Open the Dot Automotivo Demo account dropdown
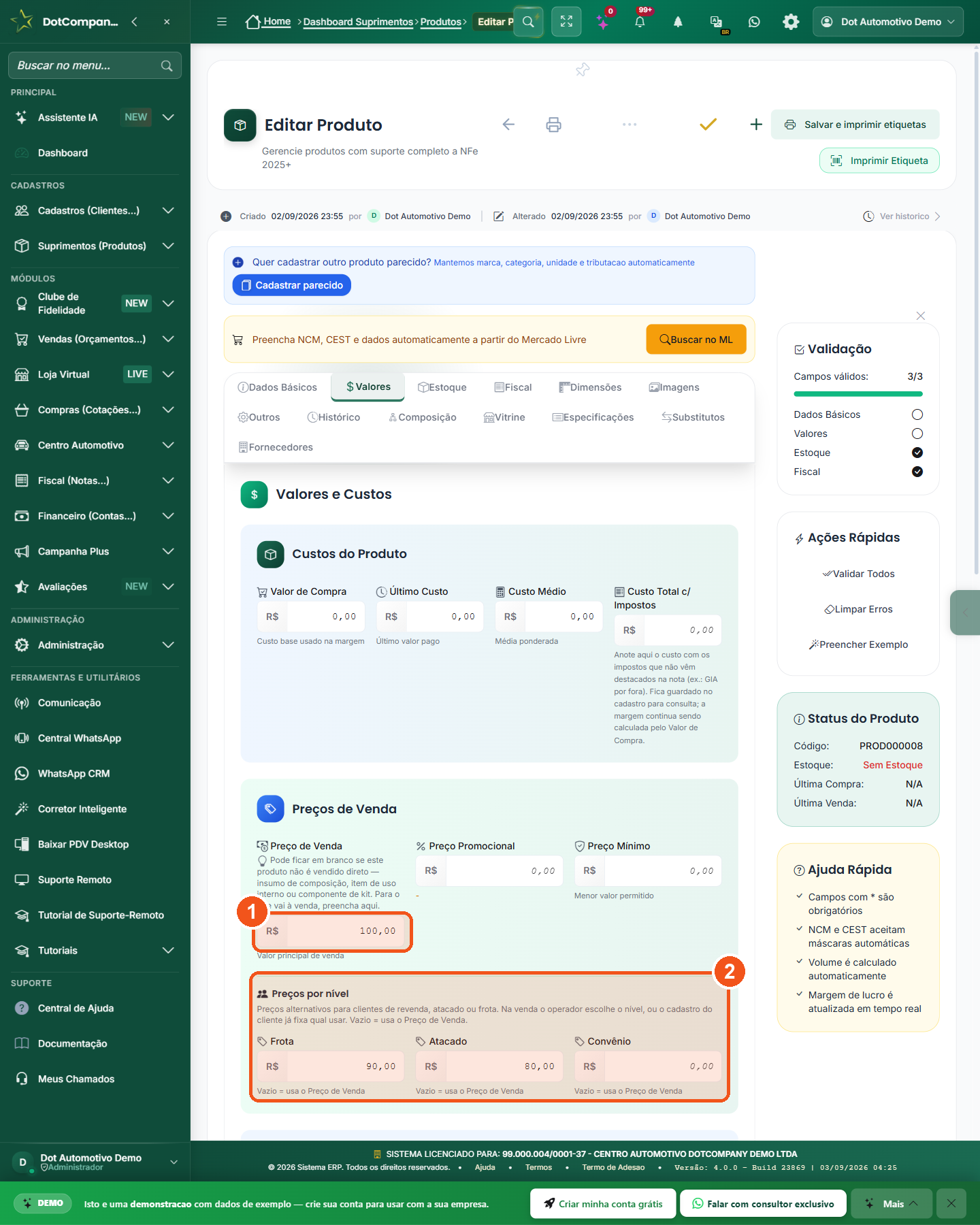Screen dimensions: 980x1225 pos(888,22)
